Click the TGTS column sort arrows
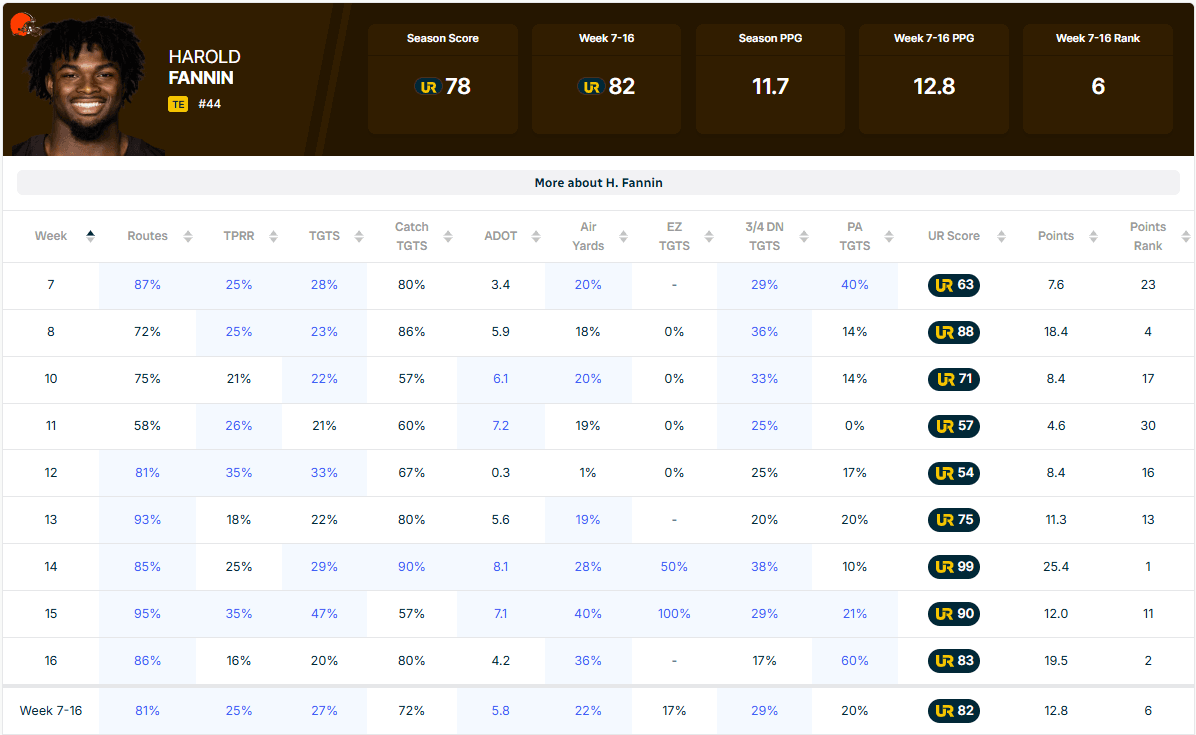Screen dimensions: 1196x735 [x=358, y=236]
